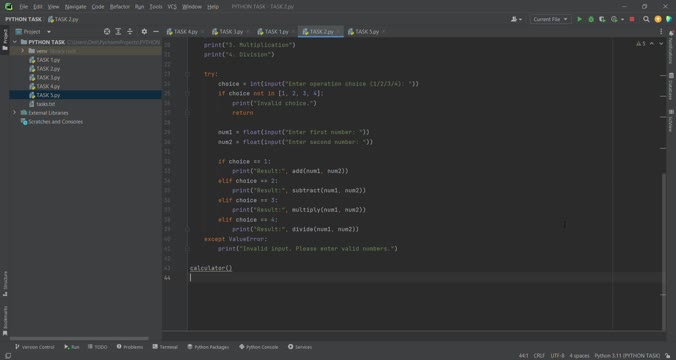Open Search Everywhere magnifier icon
Screen dimensions: 676x360
pos(646,19)
